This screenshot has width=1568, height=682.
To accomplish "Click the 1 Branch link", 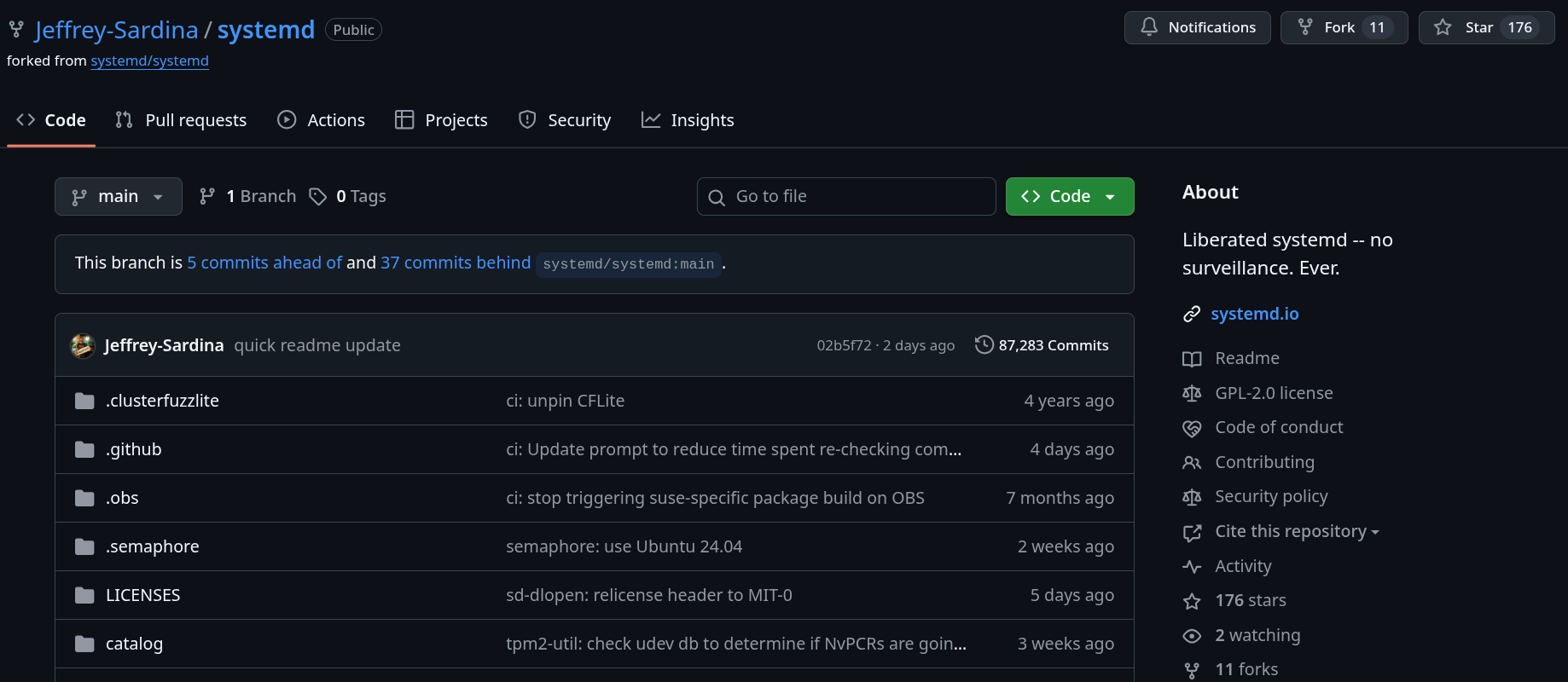I will [x=247, y=197].
